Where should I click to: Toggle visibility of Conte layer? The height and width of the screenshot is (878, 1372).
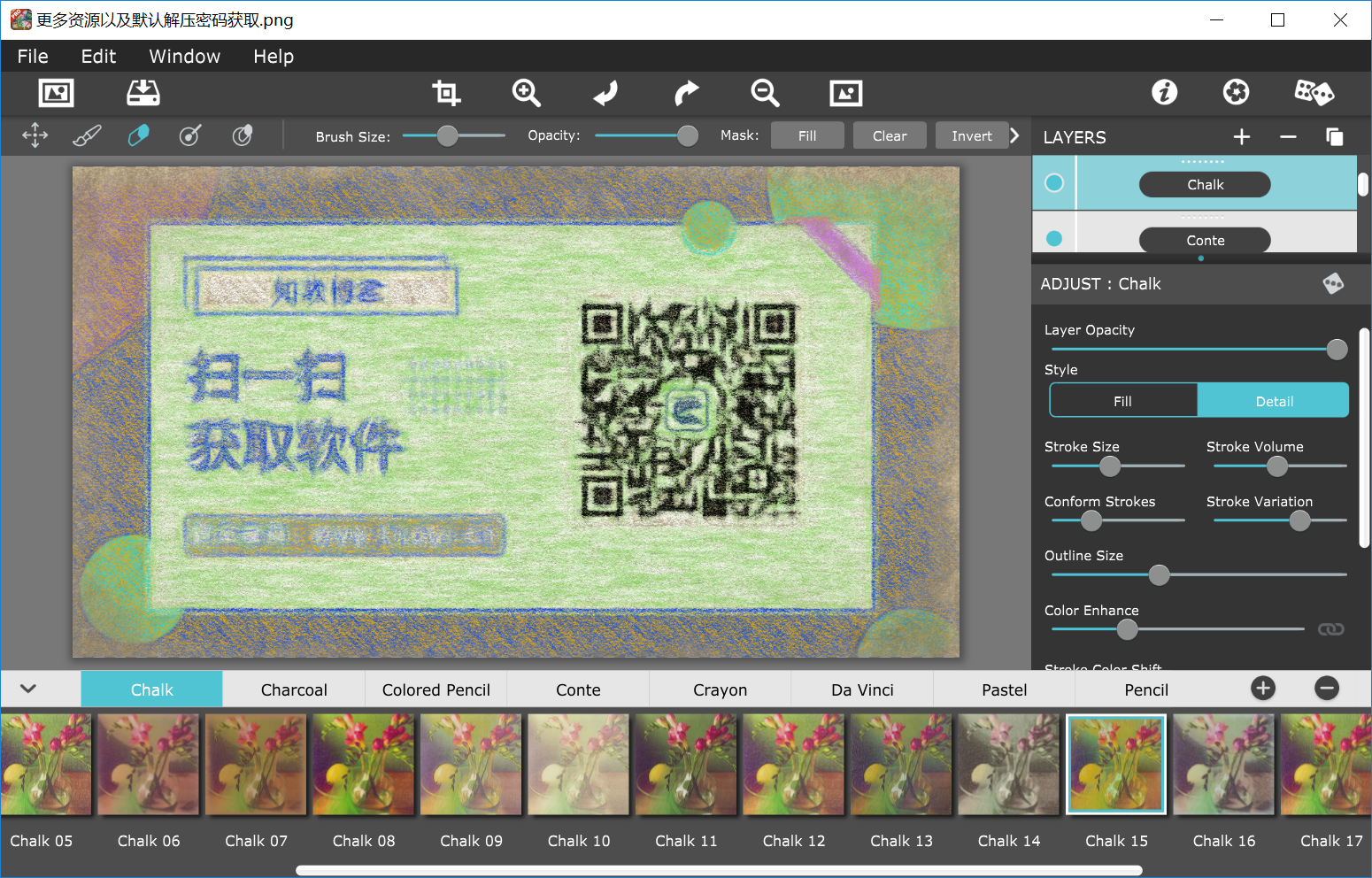(1054, 238)
